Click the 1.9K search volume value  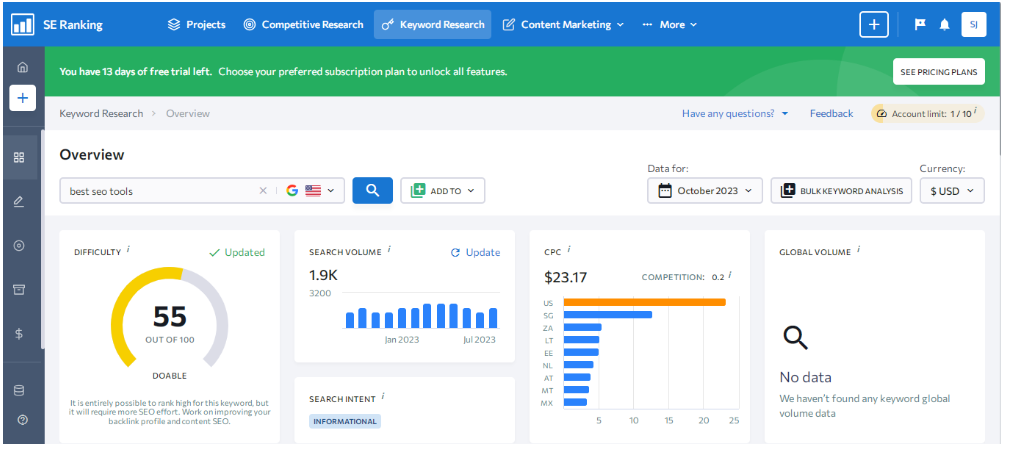(x=323, y=276)
